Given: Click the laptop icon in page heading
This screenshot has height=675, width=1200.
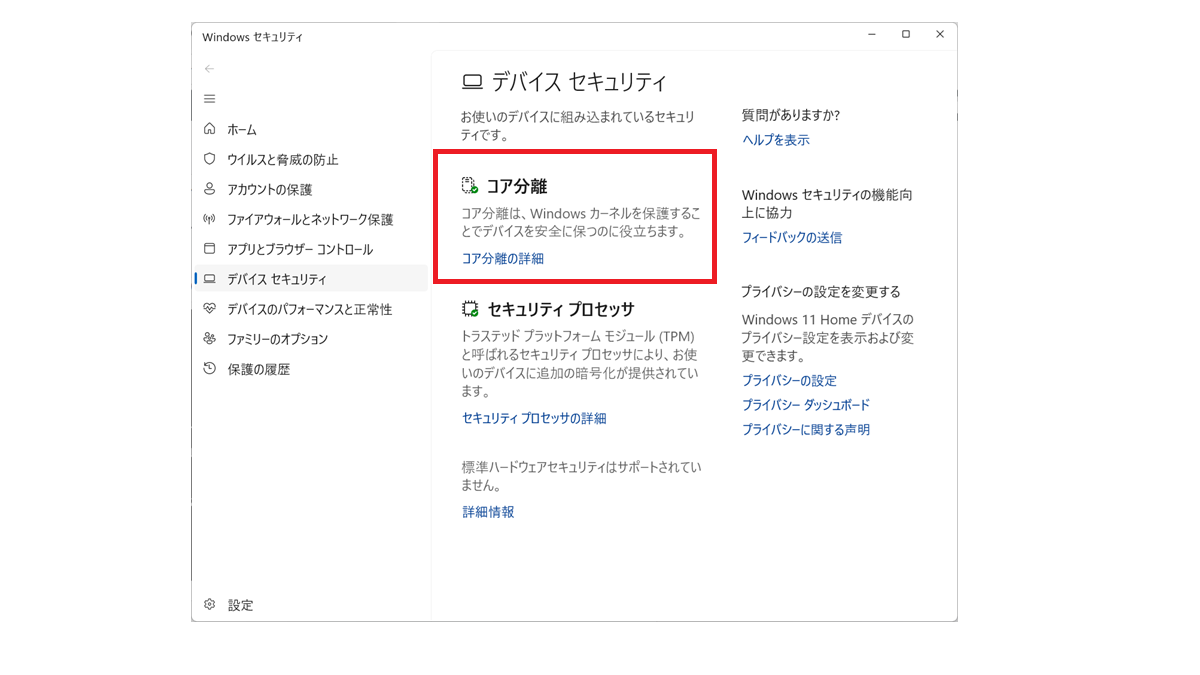Looking at the screenshot, I should (472, 83).
